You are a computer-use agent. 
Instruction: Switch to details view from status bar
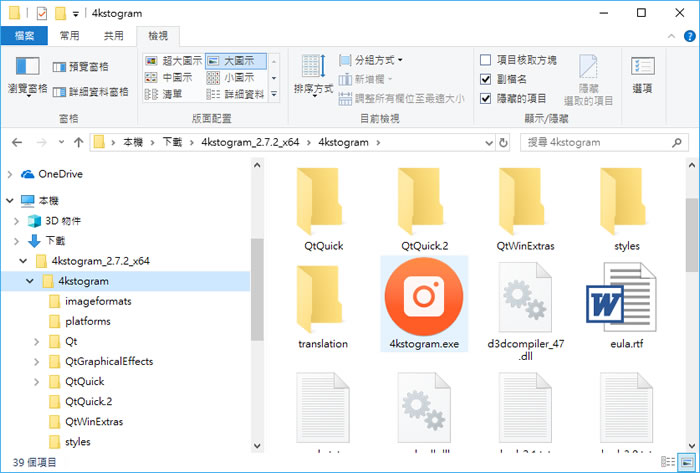point(668,462)
